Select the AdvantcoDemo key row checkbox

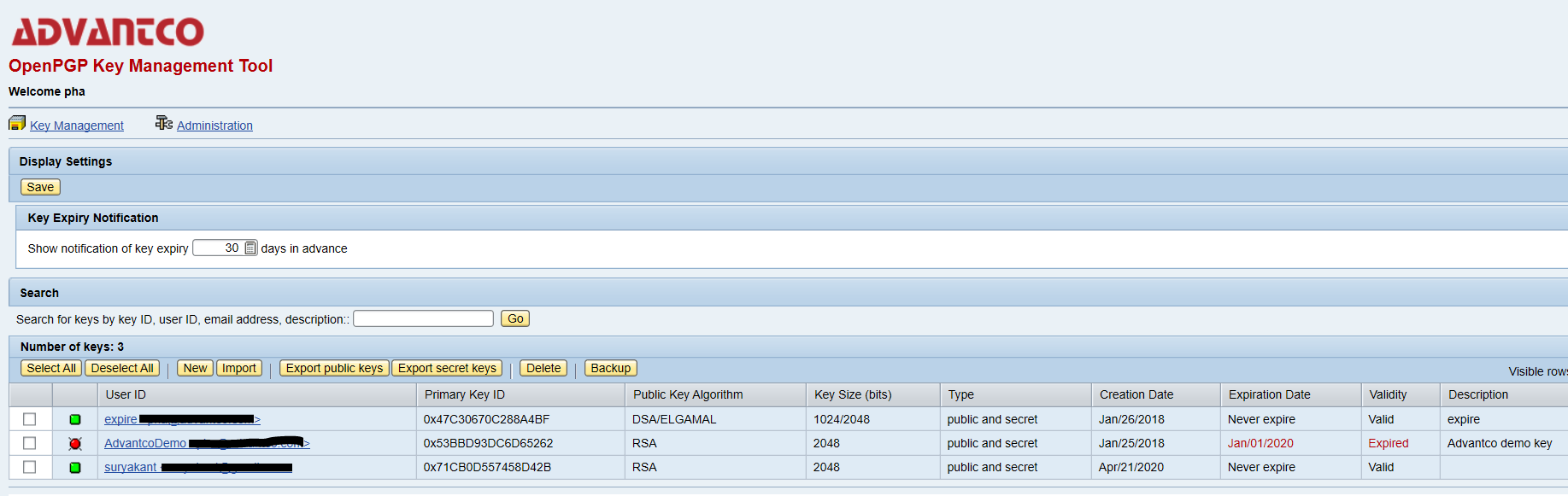click(30, 443)
